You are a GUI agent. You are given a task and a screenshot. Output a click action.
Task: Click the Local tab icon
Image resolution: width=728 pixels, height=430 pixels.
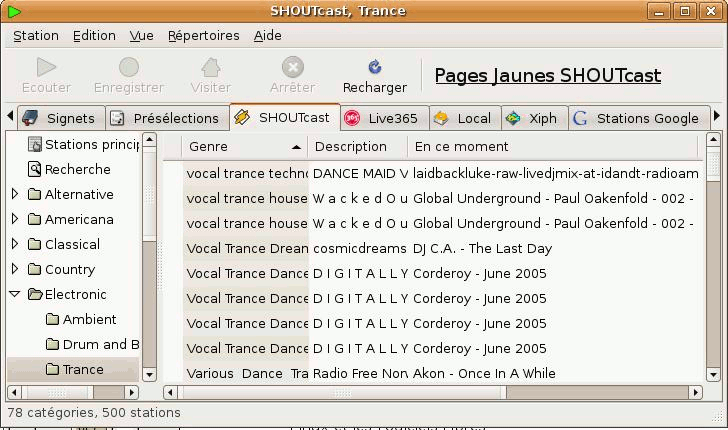(x=441, y=118)
